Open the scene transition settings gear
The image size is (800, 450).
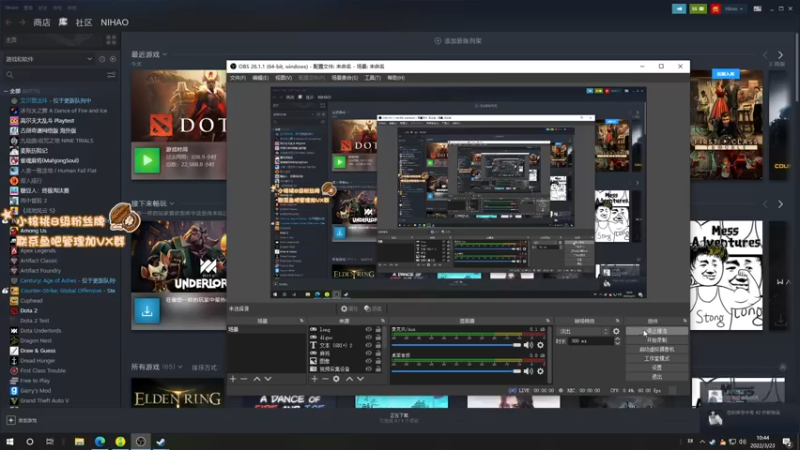[616, 331]
